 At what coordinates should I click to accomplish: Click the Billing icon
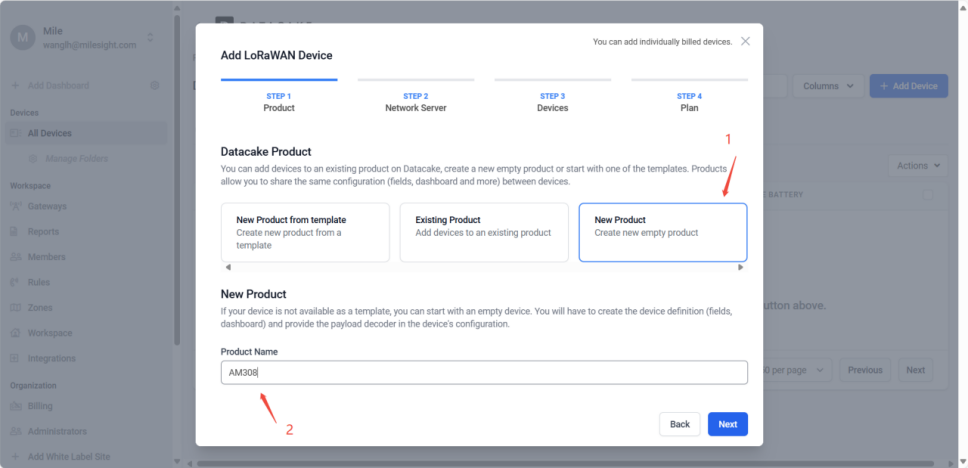coord(15,406)
